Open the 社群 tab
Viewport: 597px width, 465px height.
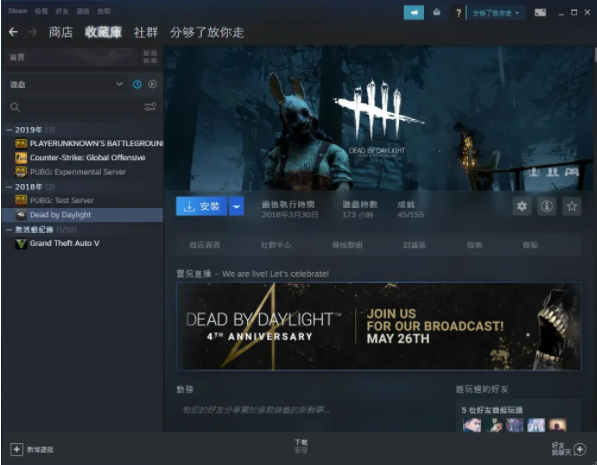(x=146, y=32)
